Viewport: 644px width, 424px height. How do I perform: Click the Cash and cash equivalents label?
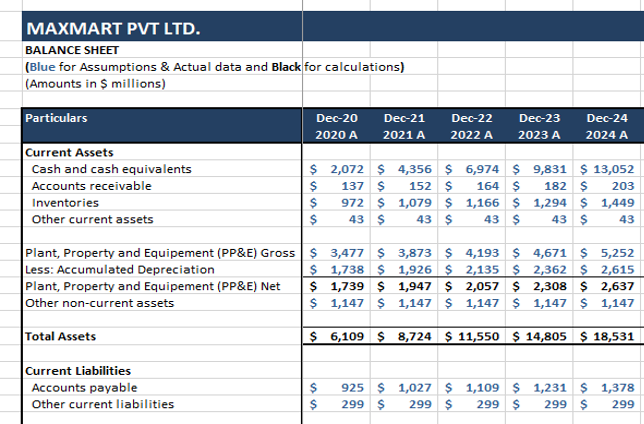112,169
